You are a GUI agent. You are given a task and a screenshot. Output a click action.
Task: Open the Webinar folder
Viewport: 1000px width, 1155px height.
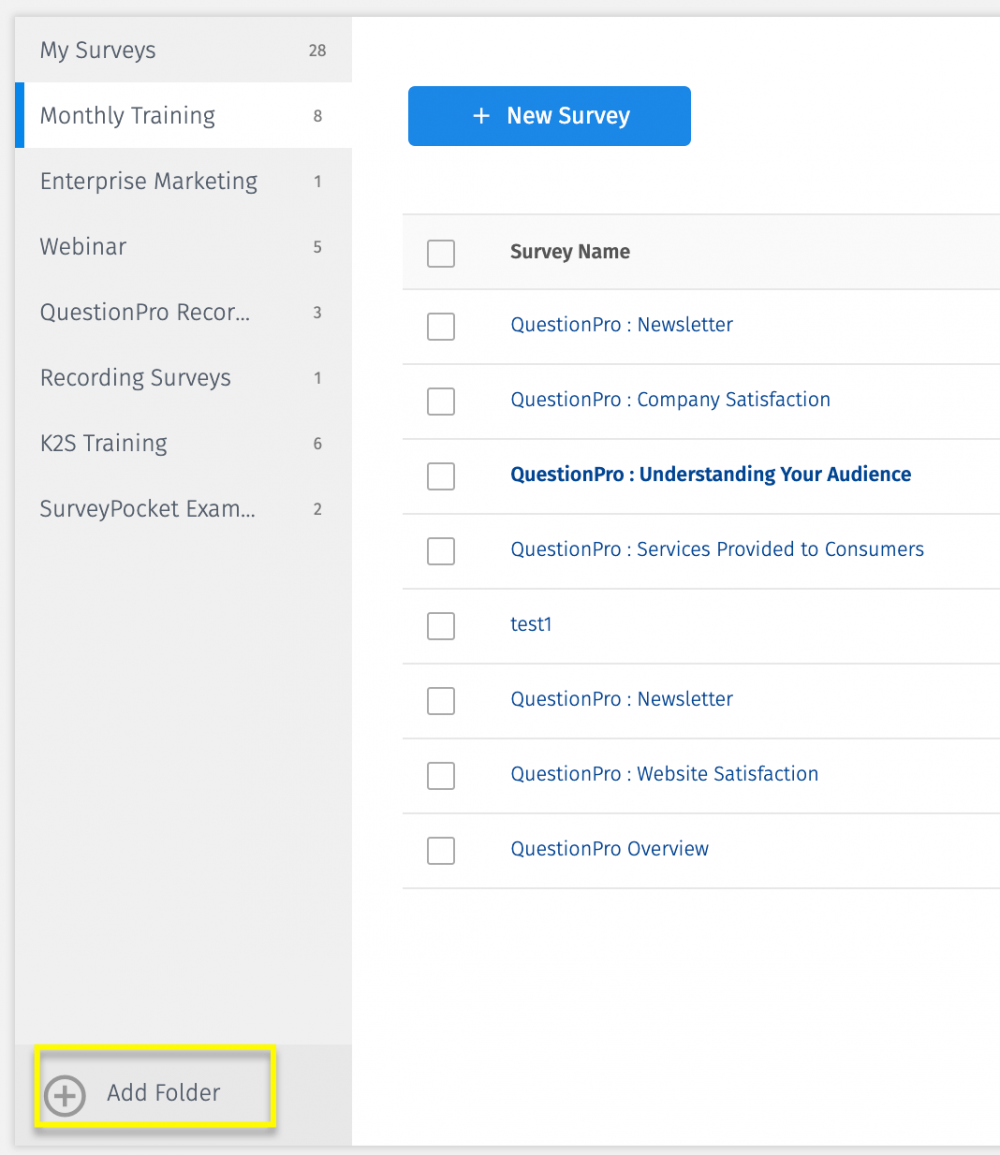point(83,246)
